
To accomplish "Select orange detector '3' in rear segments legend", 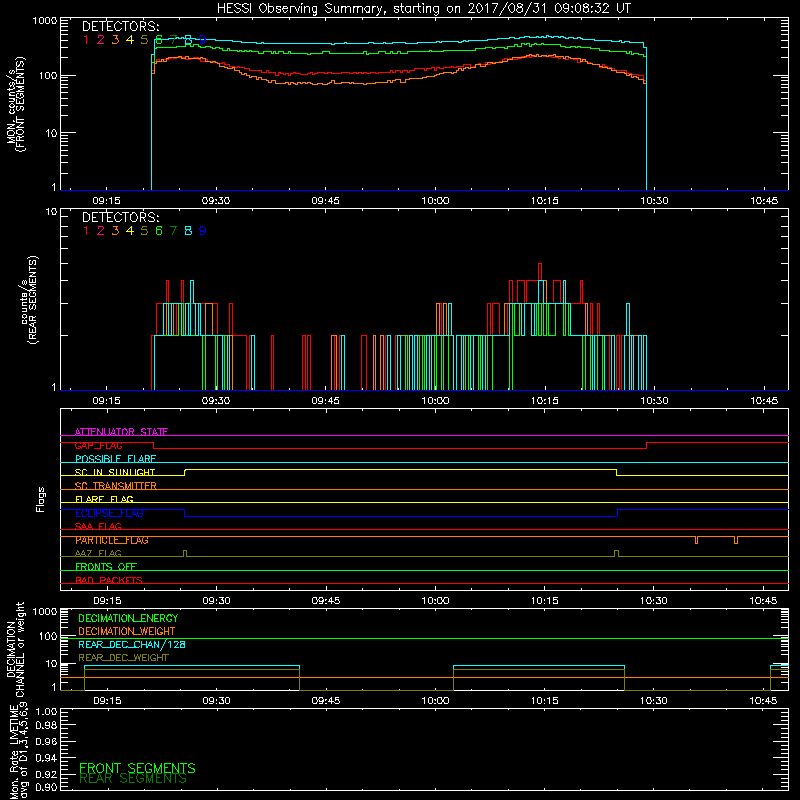I will [x=115, y=231].
